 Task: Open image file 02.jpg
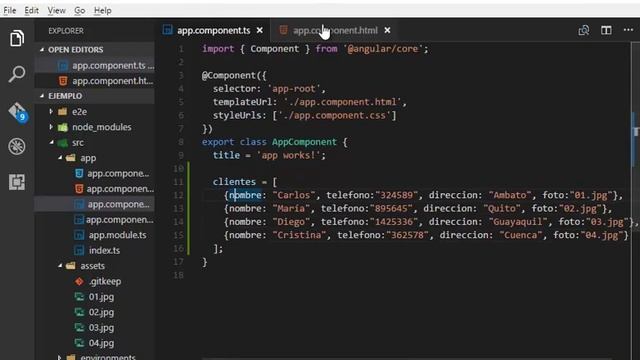94,312
